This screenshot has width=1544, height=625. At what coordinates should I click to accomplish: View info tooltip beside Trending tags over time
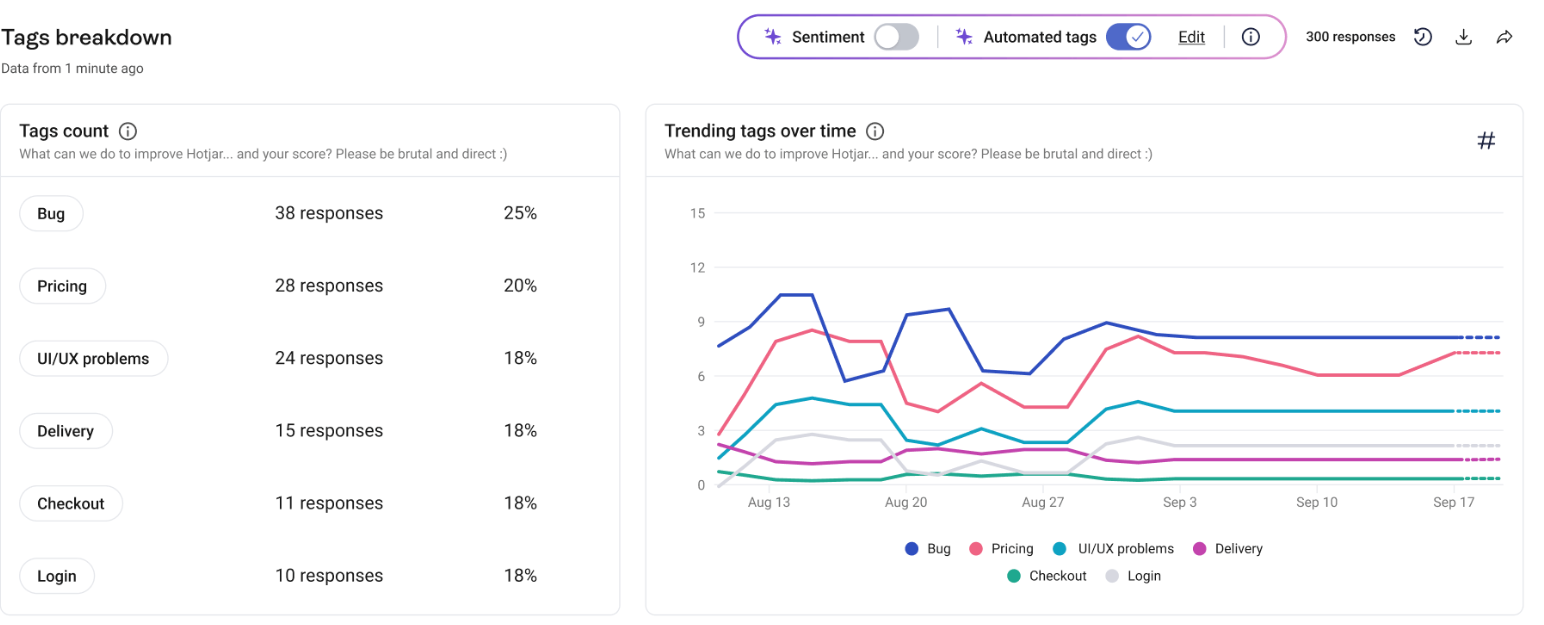tap(875, 131)
